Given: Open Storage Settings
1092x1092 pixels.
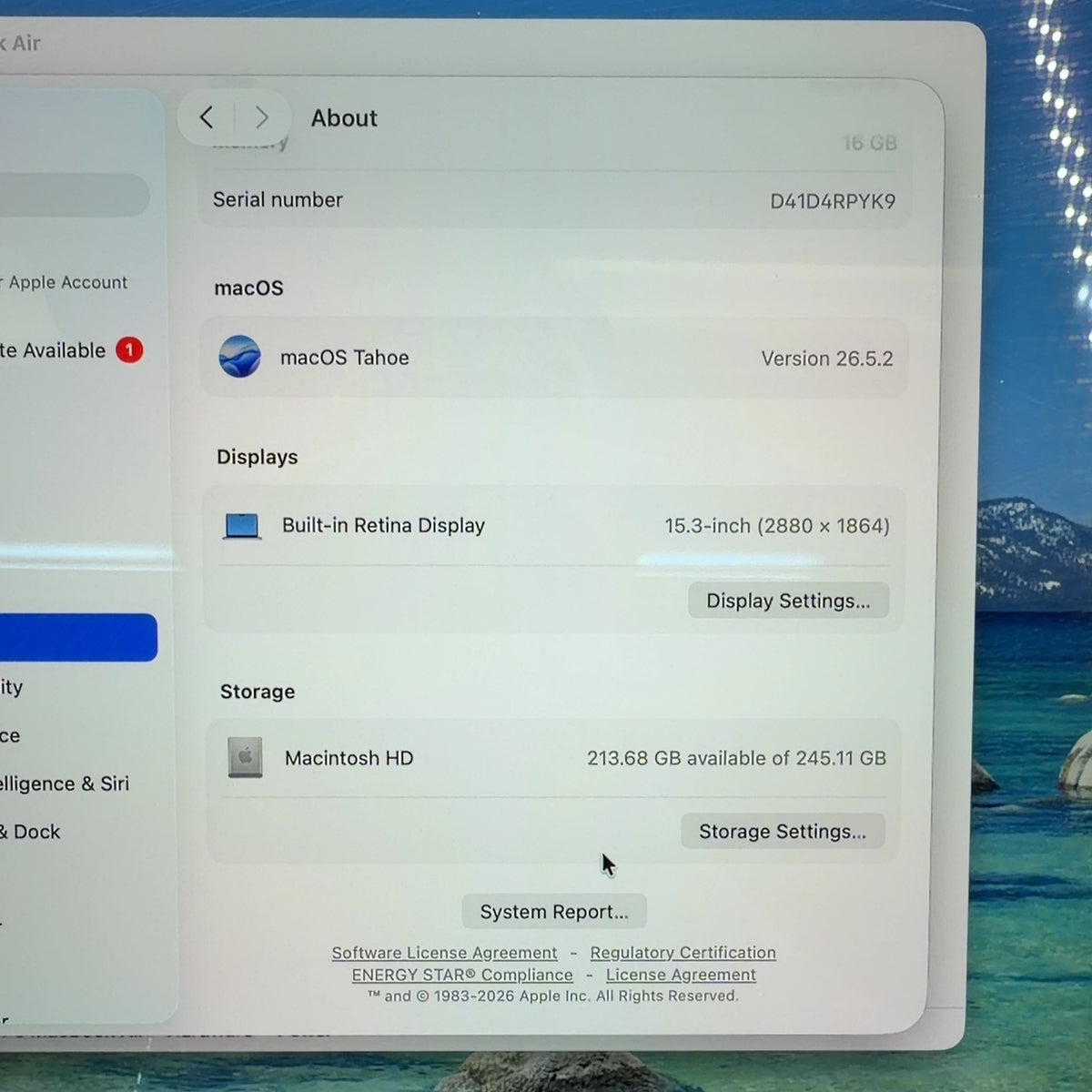Looking at the screenshot, I should click(783, 831).
